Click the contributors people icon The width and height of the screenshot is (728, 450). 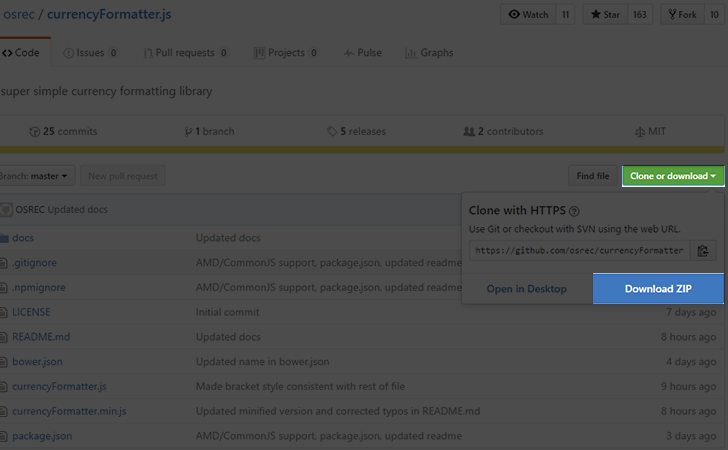point(468,131)
